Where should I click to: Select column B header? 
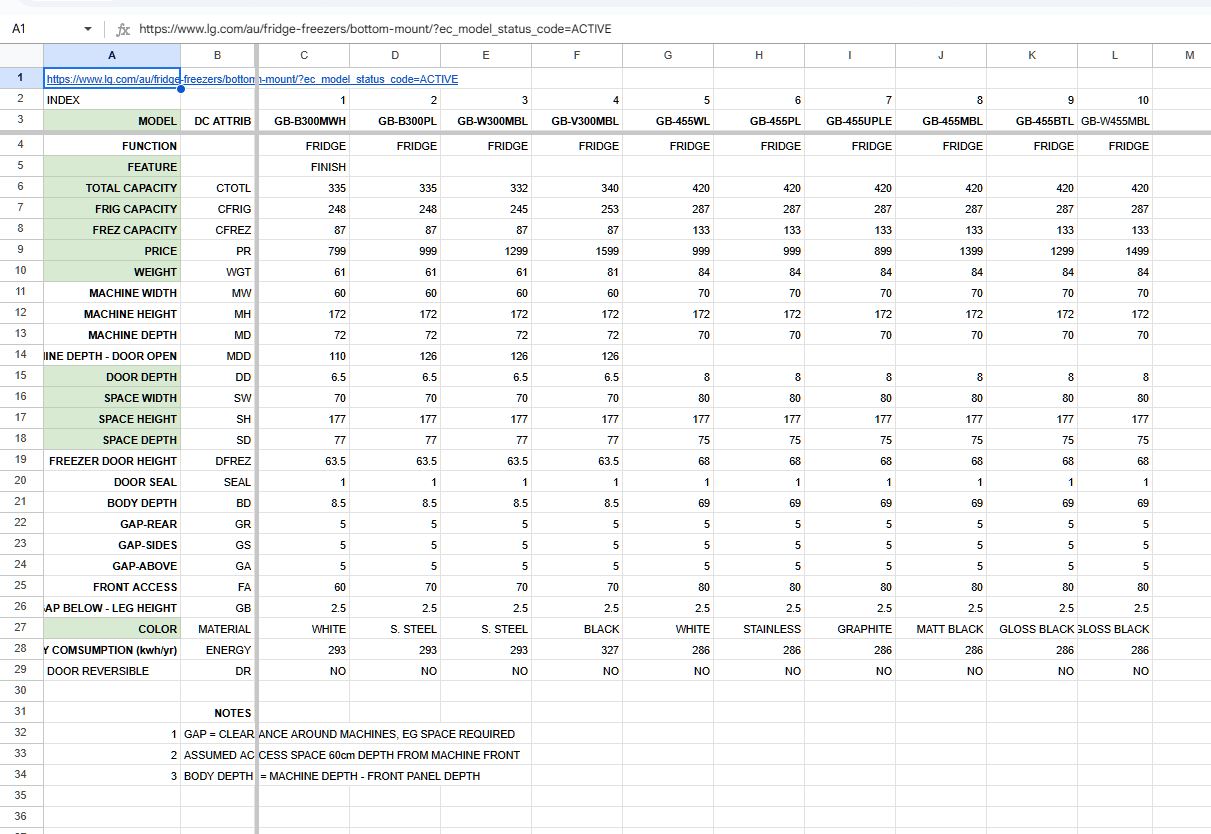[218, 55]
